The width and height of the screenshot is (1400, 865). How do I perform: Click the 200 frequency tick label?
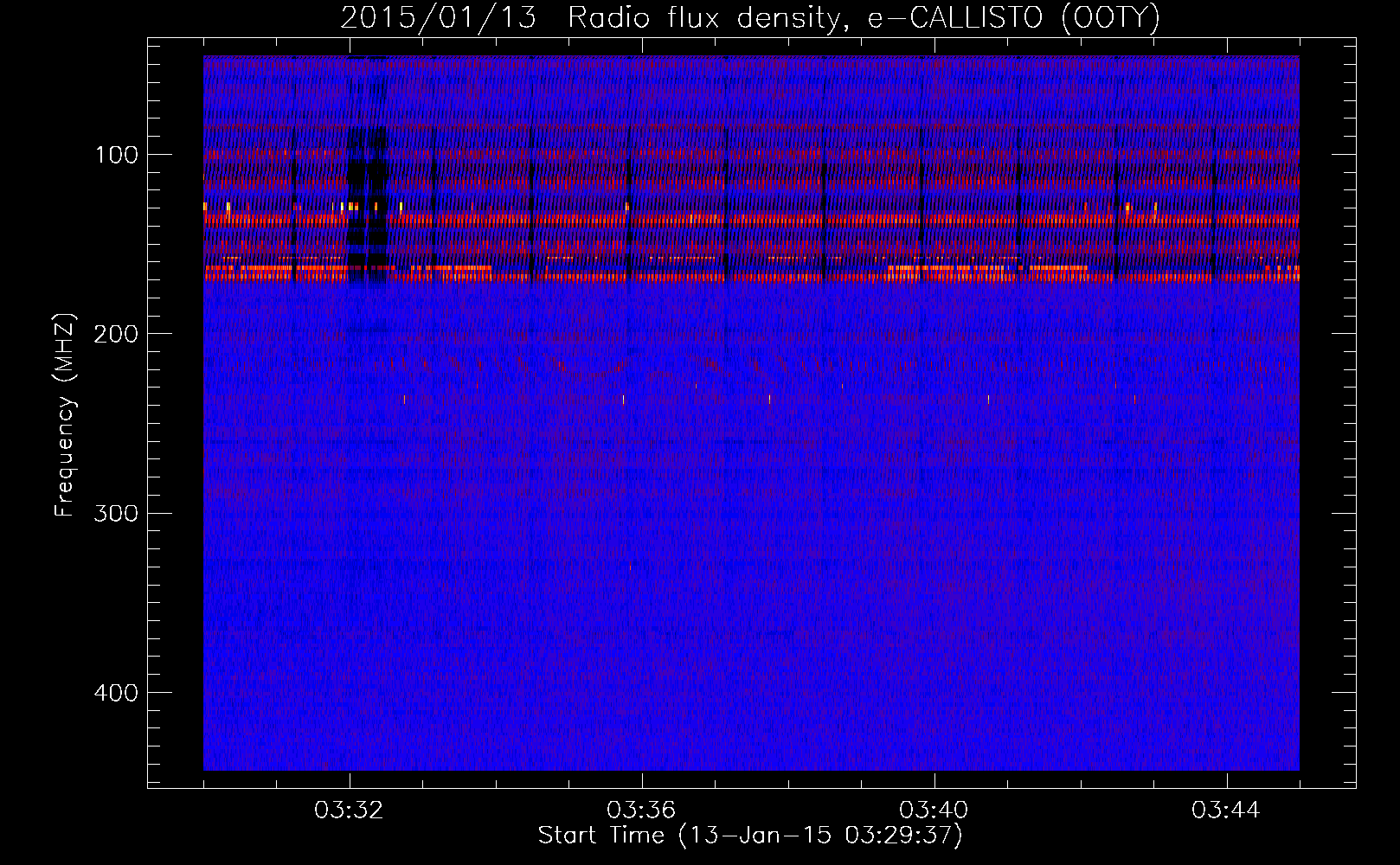pos(117,334)
